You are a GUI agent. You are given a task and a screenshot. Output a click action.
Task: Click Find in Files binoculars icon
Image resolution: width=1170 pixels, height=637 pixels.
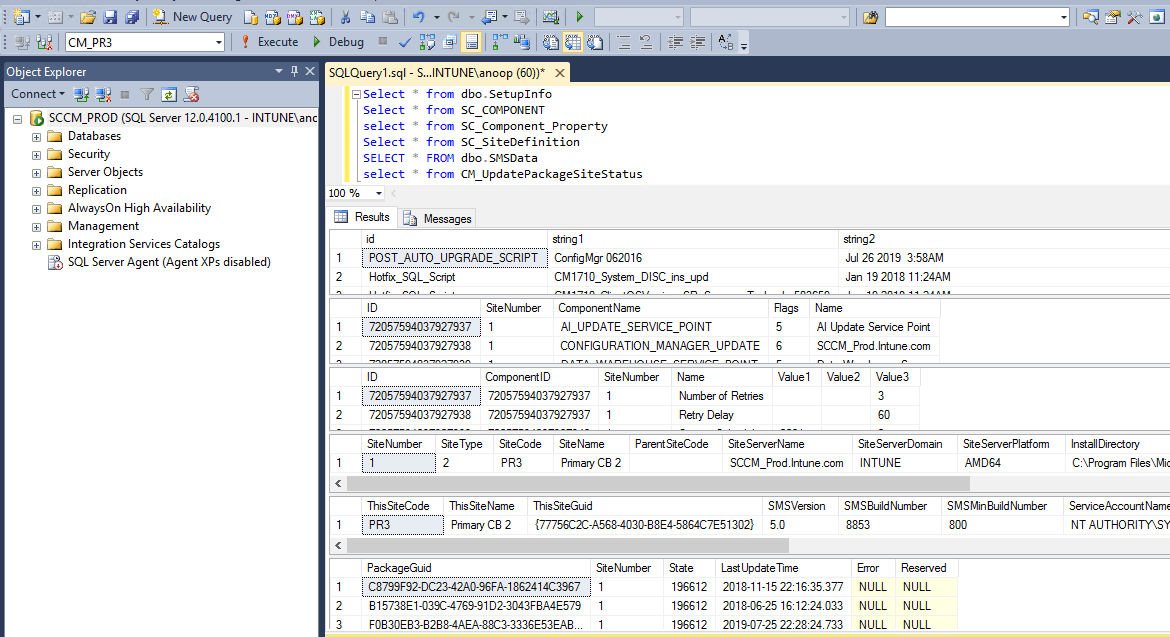coord(870,16)
